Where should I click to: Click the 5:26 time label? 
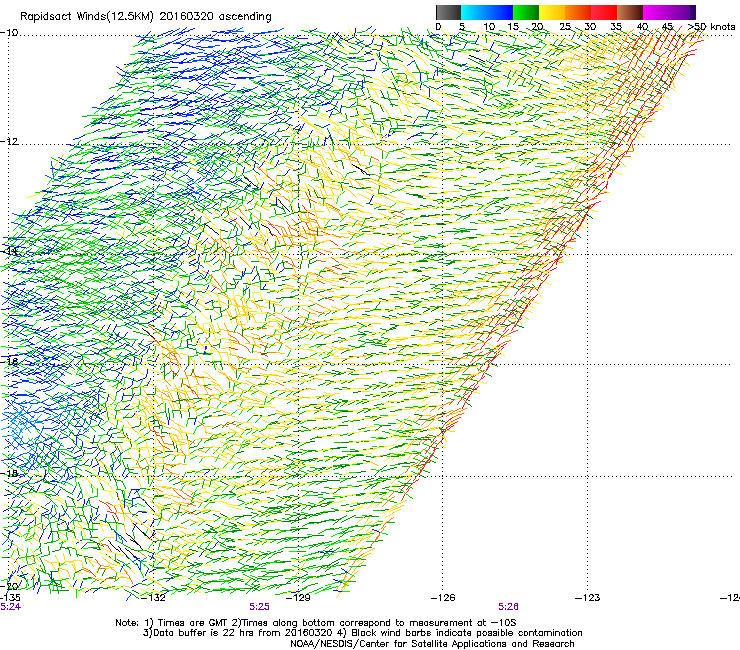point(508,607)
